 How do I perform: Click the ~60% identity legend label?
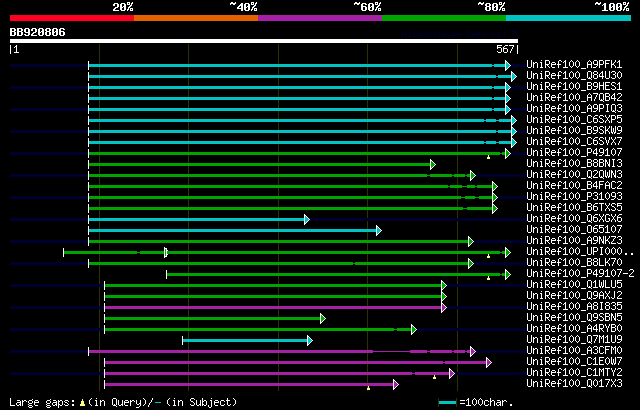pos(367,7)
